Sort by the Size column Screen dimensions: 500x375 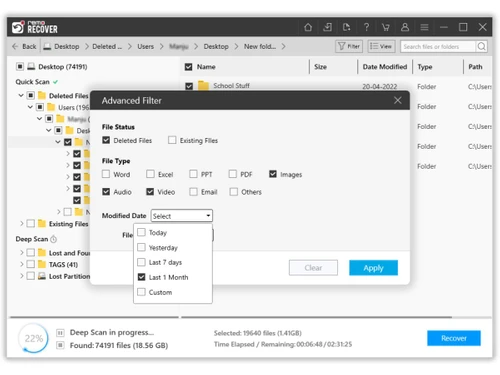320,67
